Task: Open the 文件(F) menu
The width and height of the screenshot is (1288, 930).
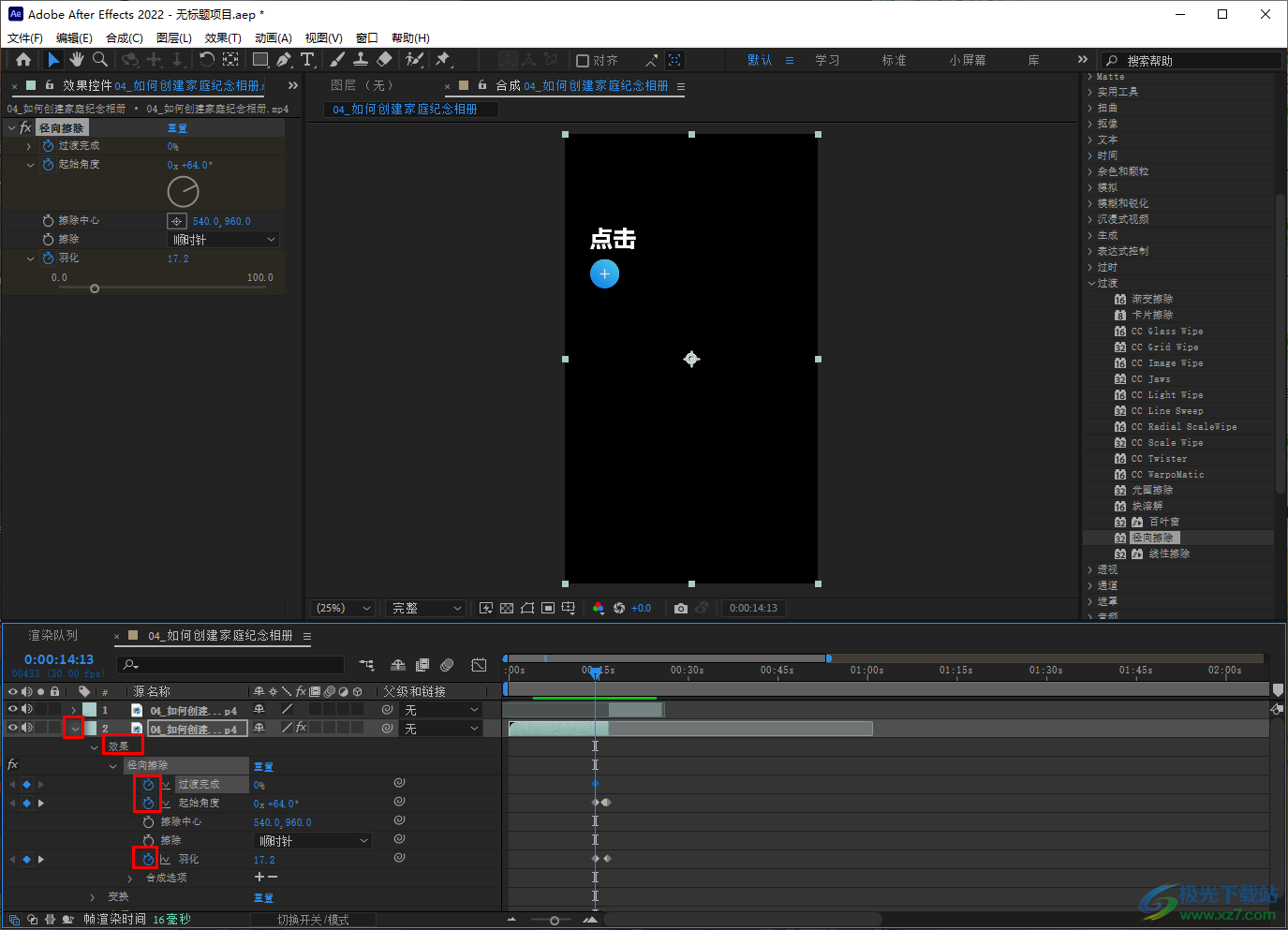Action: coord(25,38)
